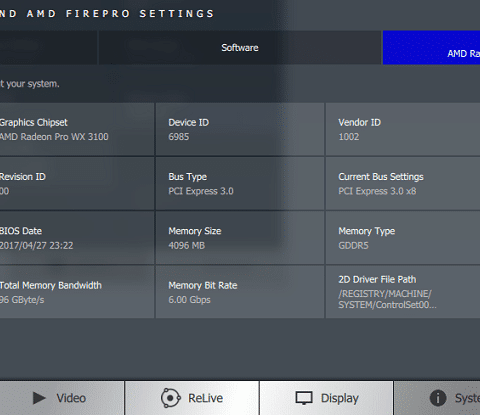Click Memory Size value 4096 MB
The image size is (480, 415).
(186, 246)
